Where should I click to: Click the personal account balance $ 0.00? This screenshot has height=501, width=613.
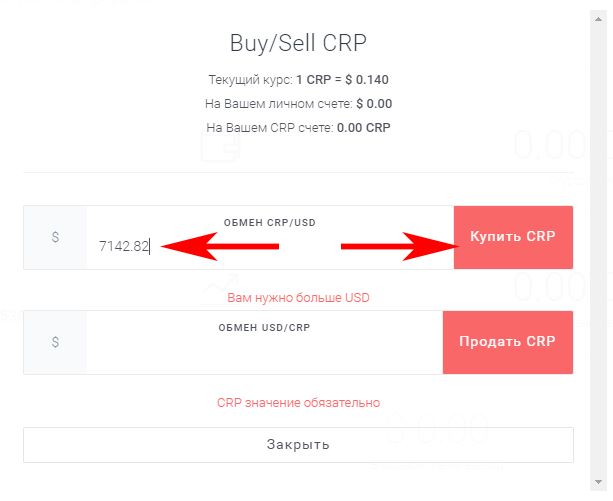(x=374, y=104)
